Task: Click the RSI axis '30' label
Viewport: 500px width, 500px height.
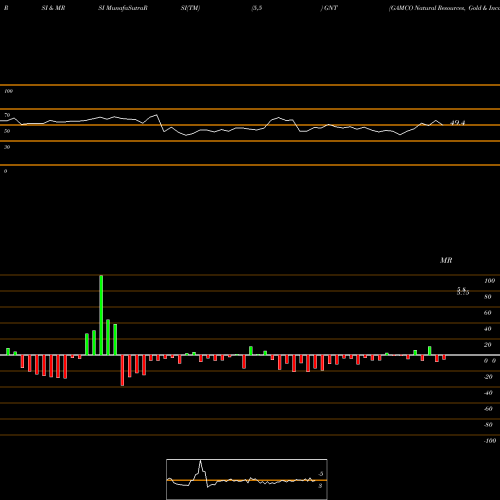Action: point(7,147)
